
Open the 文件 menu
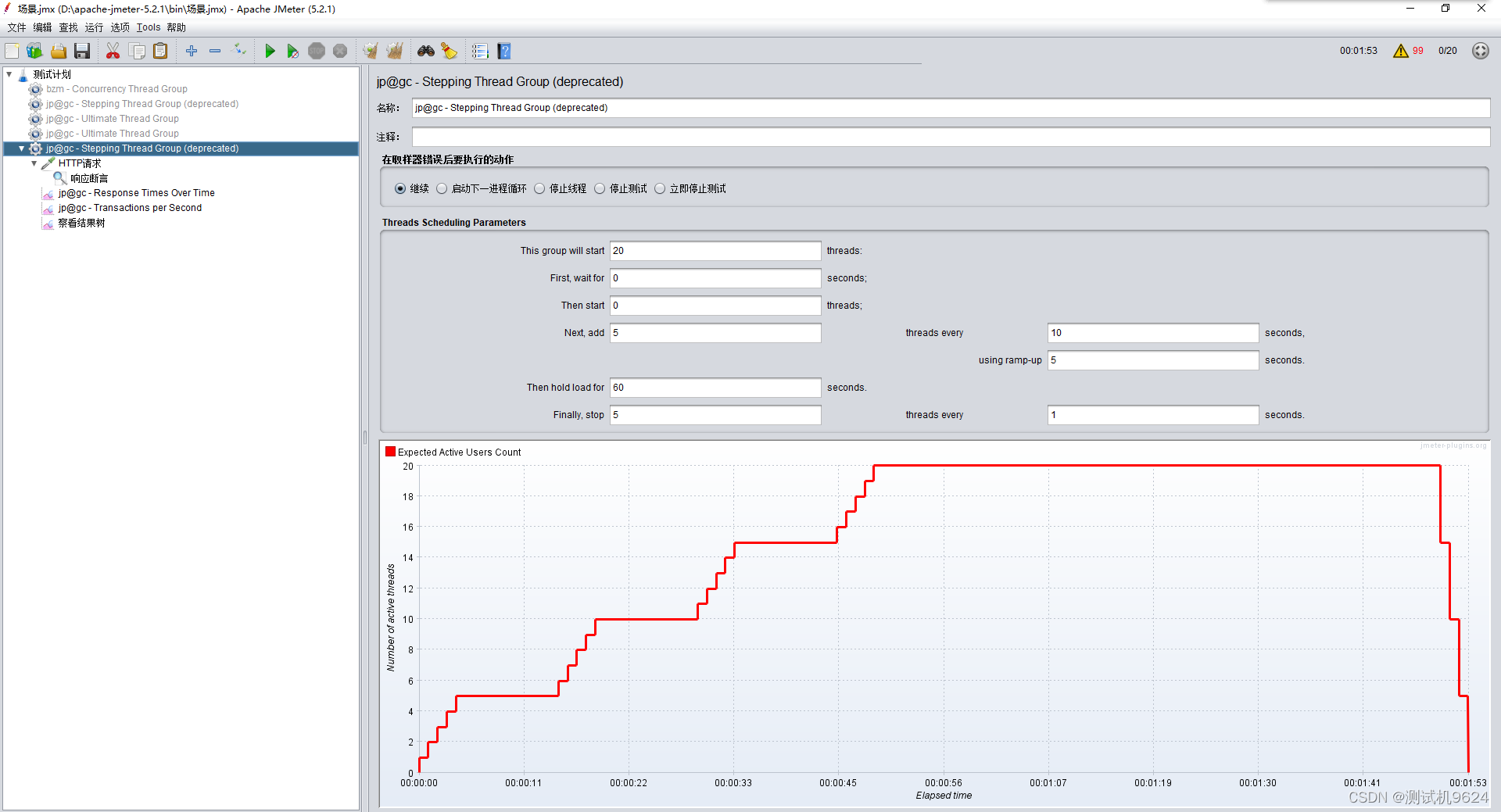click(16, 27)
